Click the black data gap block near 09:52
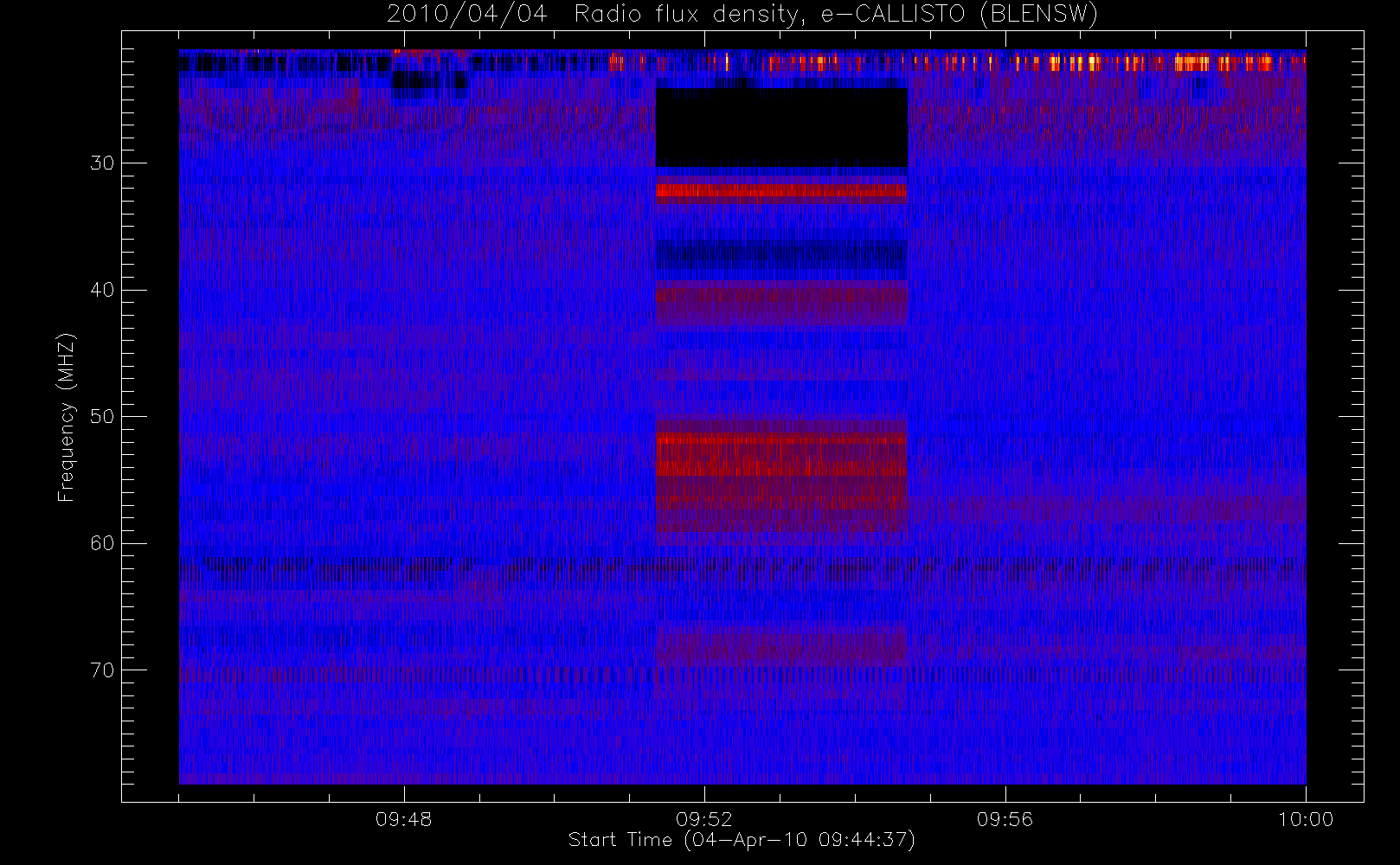 (x=781, y=127)
